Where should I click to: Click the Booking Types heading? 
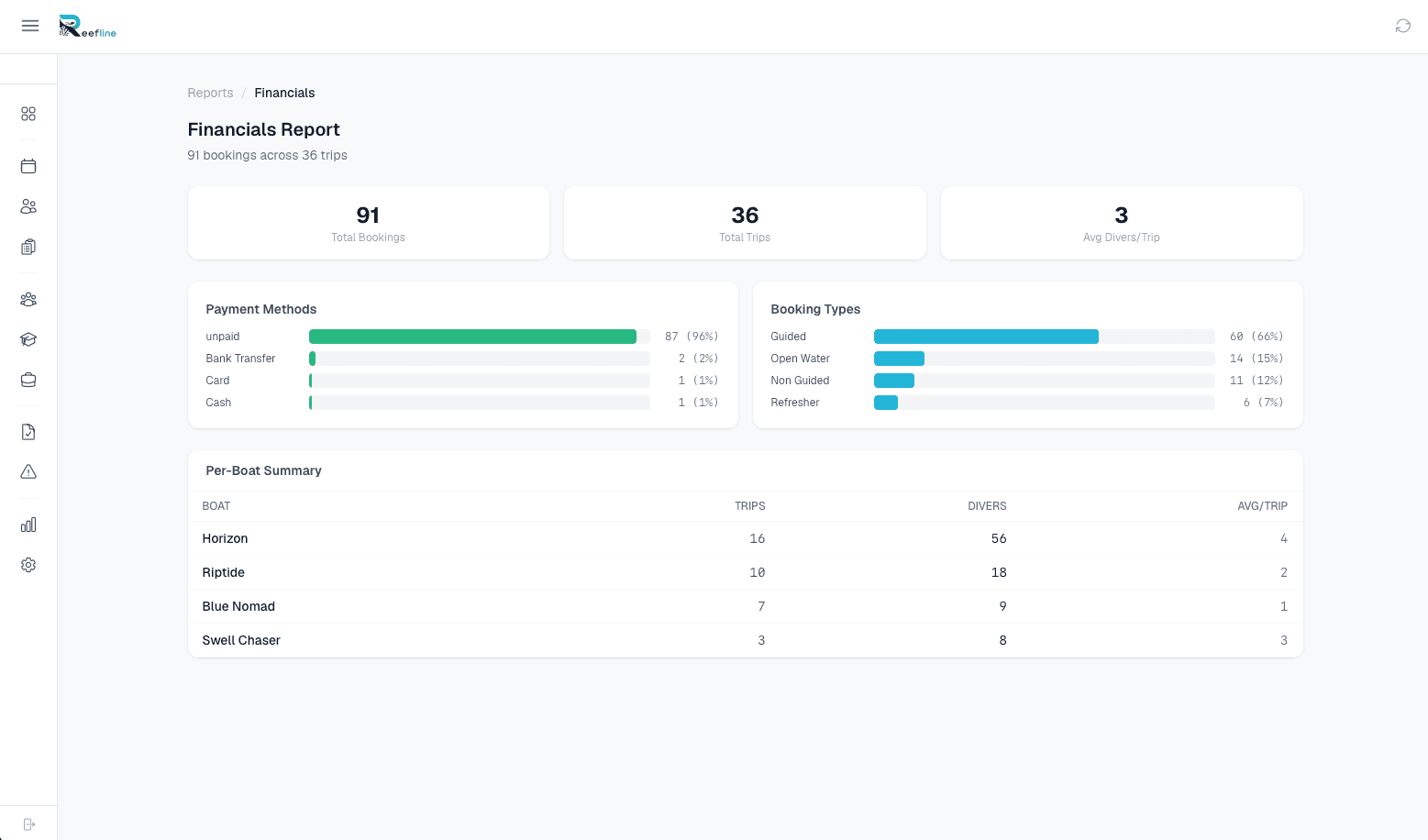point(815,309)
